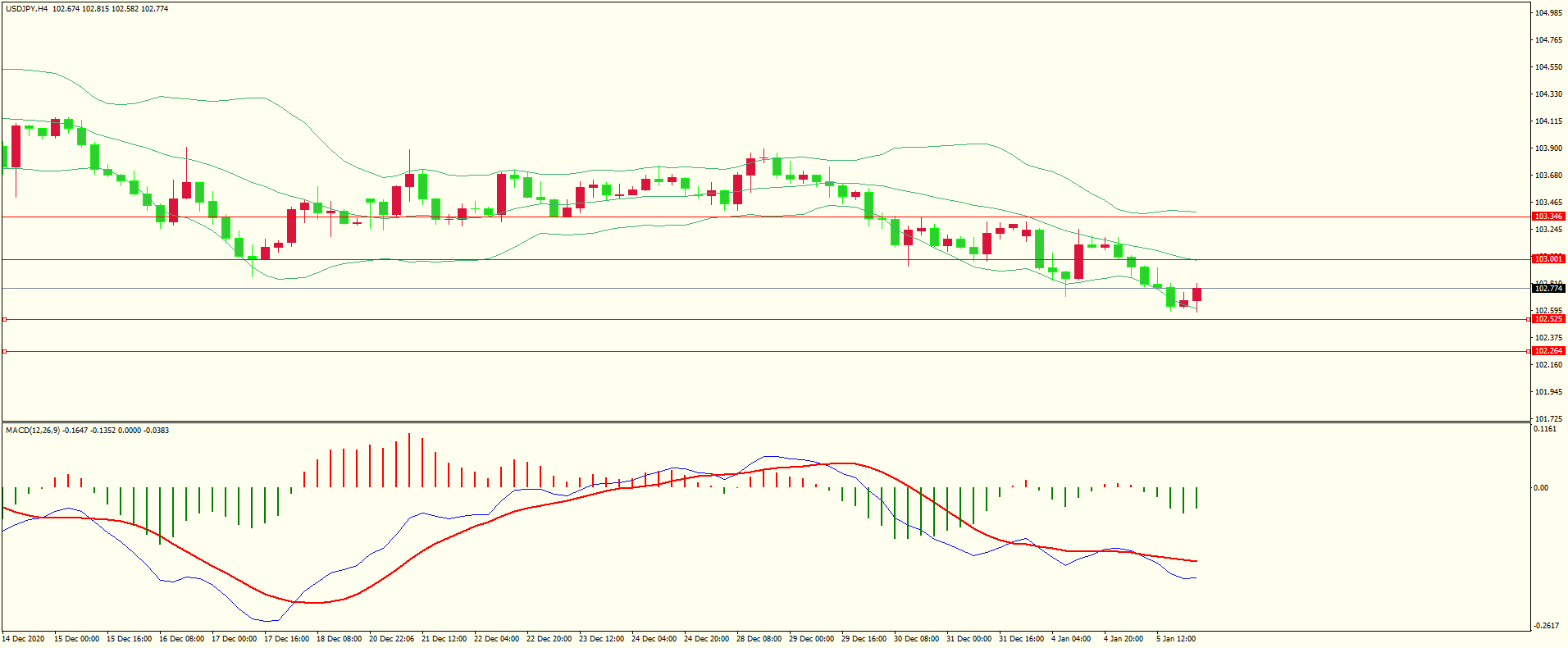Click the 29 Dec 16:00 time label
The height and width of the screenshot is (648, 1568).
864,639
